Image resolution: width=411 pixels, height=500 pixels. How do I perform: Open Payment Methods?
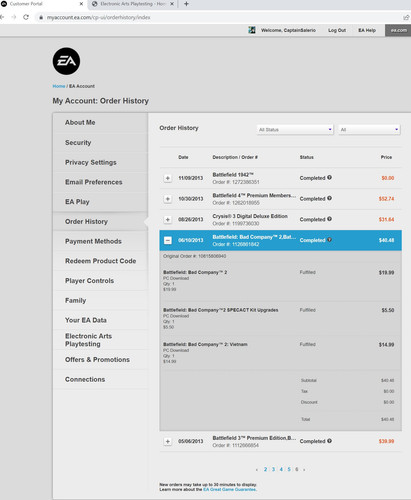100,241
